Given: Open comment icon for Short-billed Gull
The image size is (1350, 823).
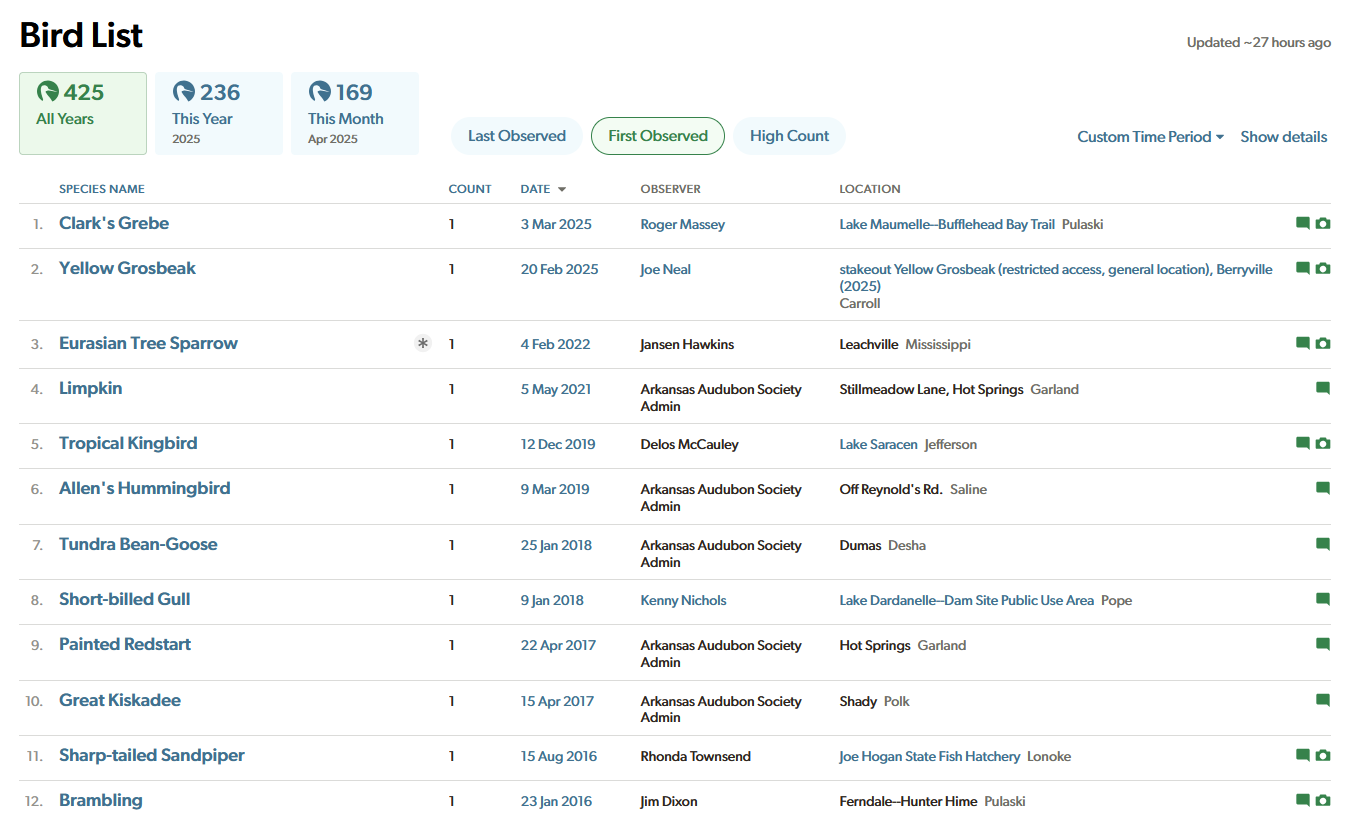Looking at the screenshot, I should tap(1323, 600).
